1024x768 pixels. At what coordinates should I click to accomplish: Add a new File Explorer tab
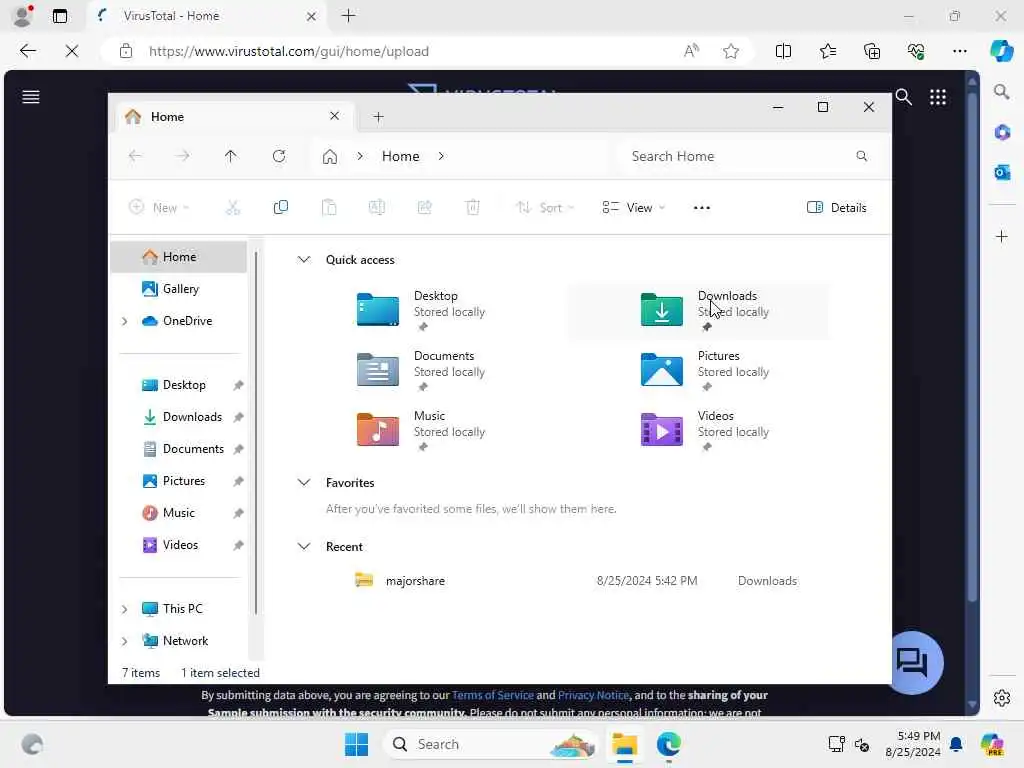pos(378,117)
